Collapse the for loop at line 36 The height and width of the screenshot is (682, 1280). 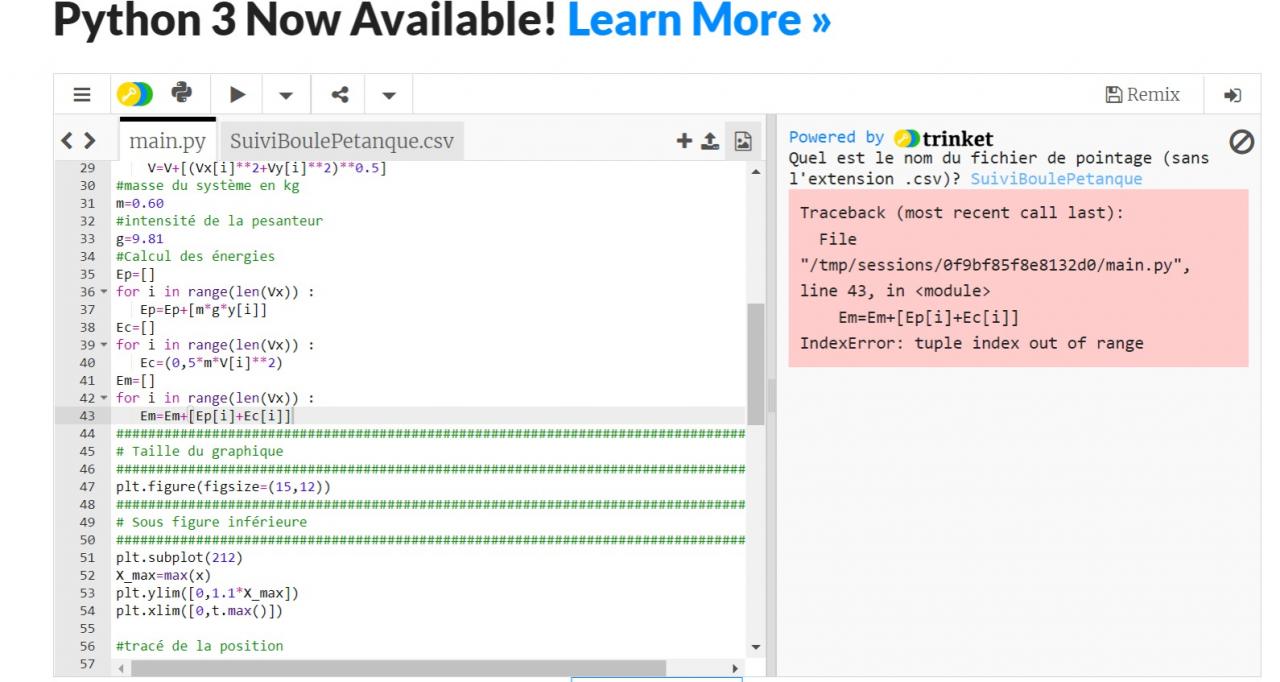(105, 290)
